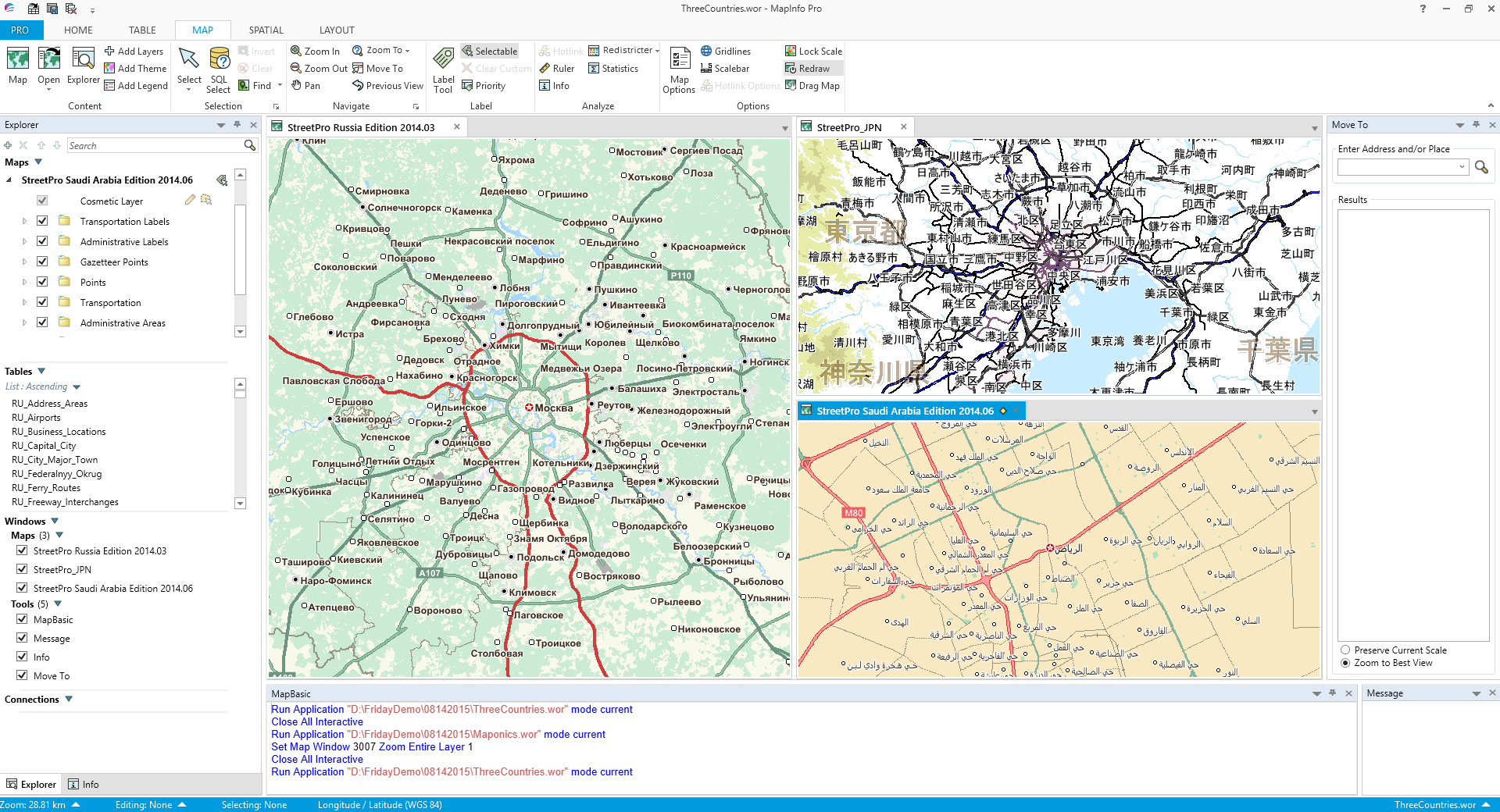The width and height of the screenshot is (1500, 812).
Task: Click the Tables list scrollbar down arrow
Action: pos(241,504)
